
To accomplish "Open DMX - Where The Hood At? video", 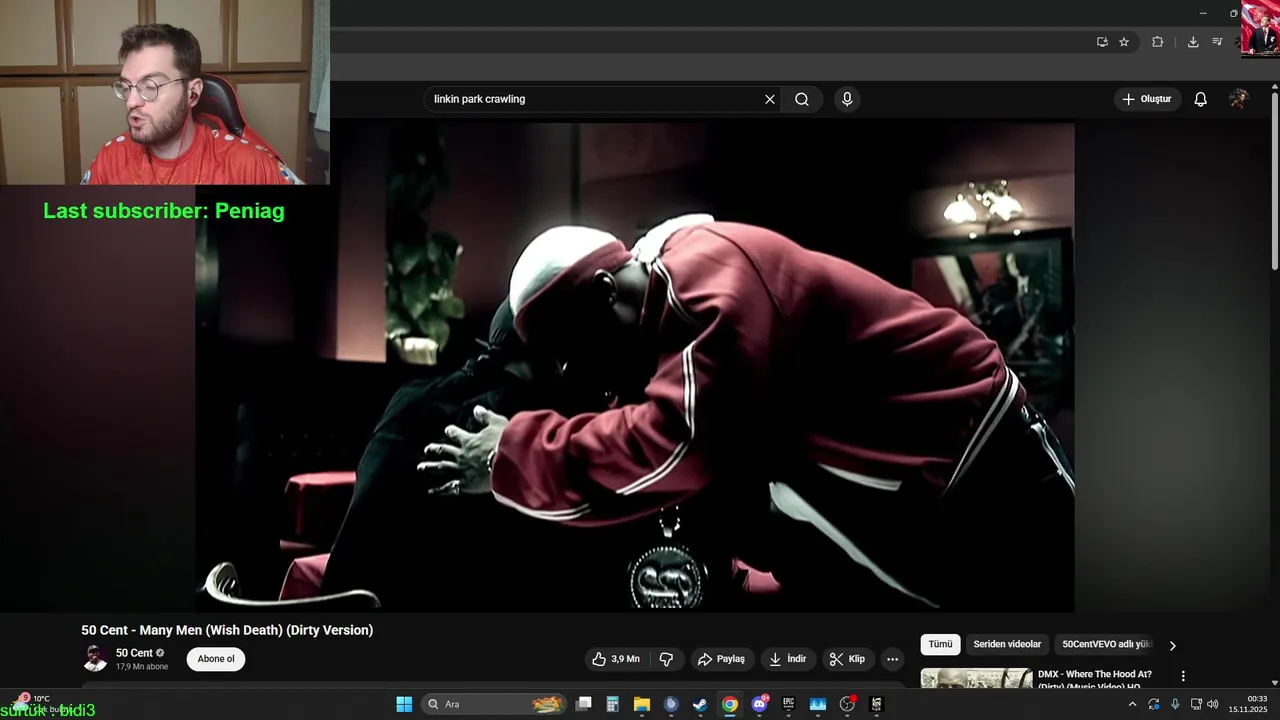I will 1095,680.
